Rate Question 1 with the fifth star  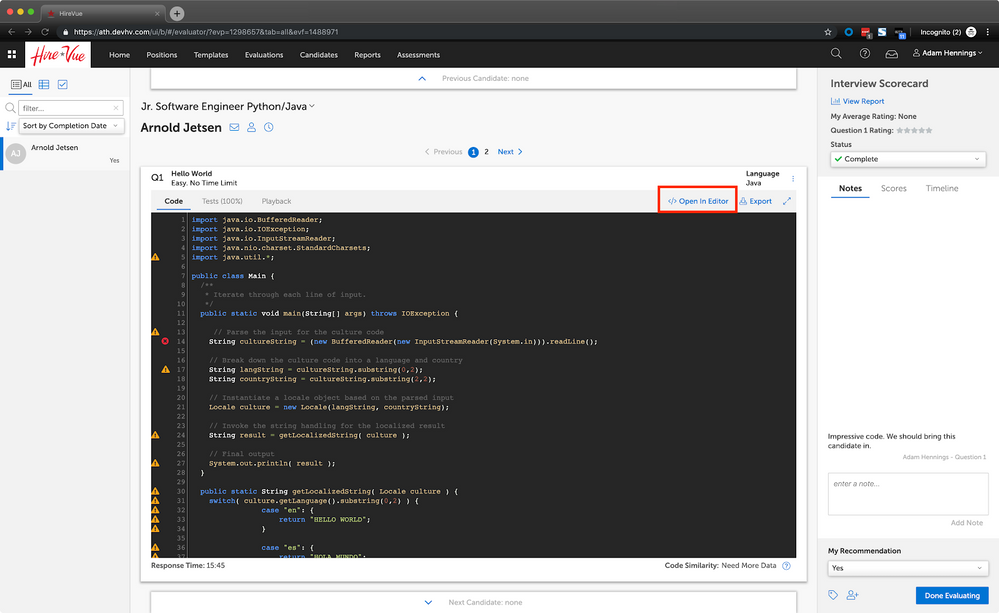pos(929,130)
